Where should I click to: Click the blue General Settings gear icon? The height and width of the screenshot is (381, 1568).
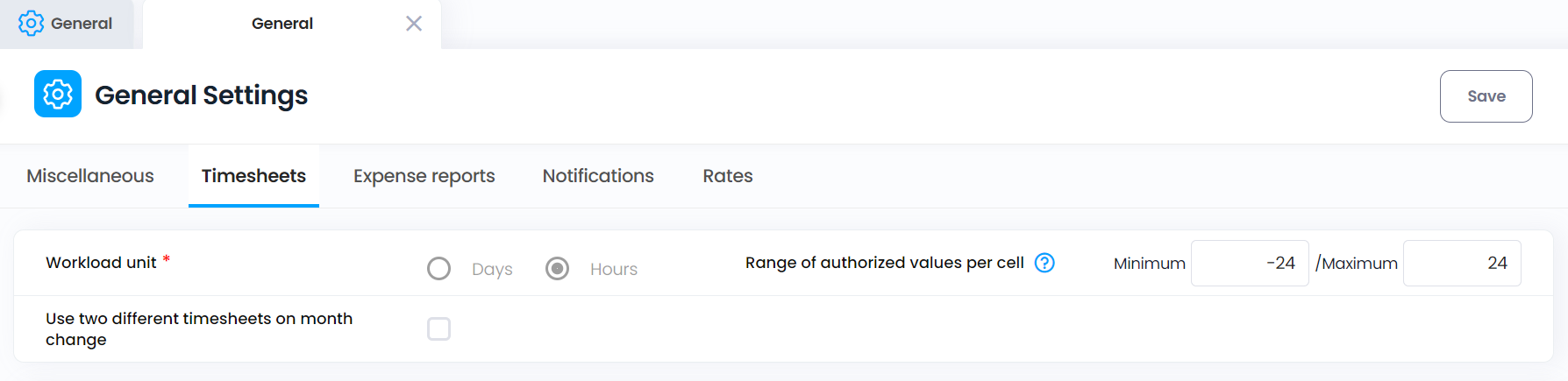pos(58,94)
